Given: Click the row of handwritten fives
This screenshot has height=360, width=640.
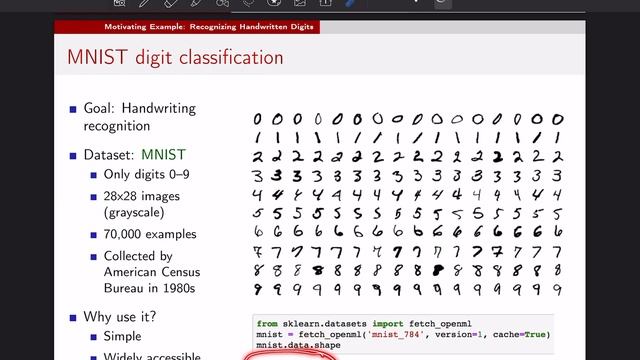Looking at the screenshot, I should (x=408, y=213).
